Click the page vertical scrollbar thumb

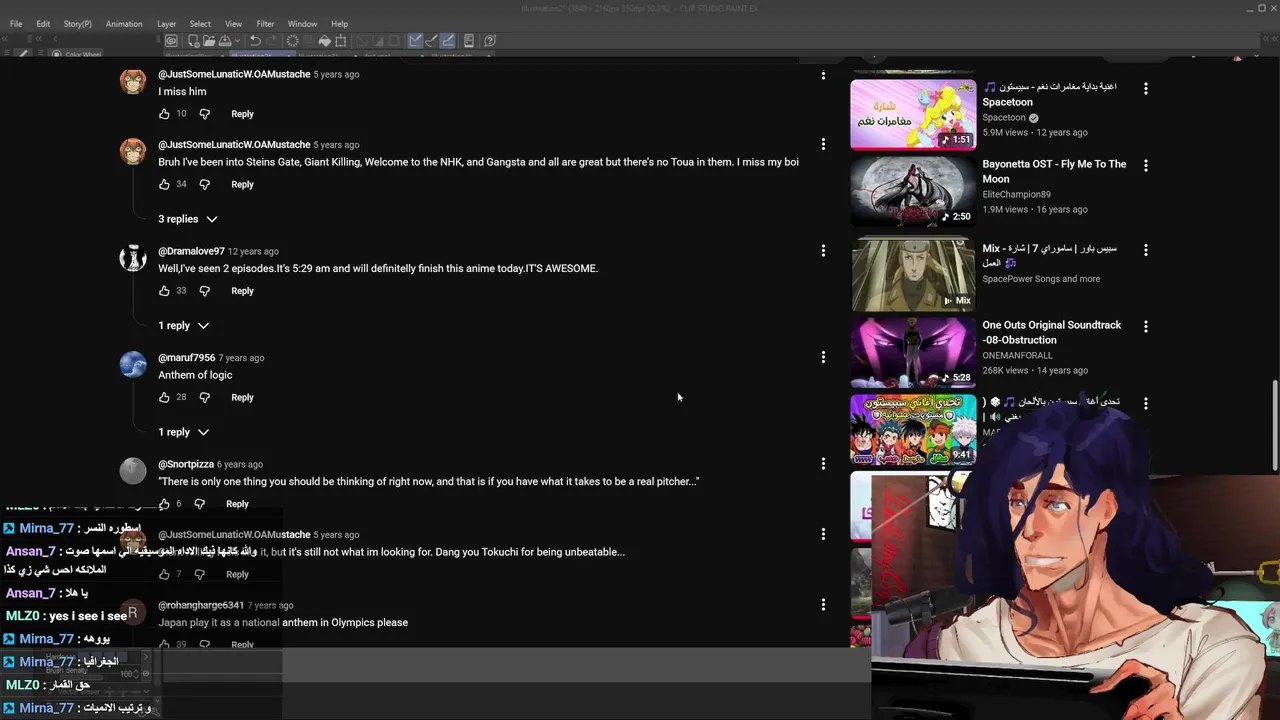click(x=1274, y=425)
